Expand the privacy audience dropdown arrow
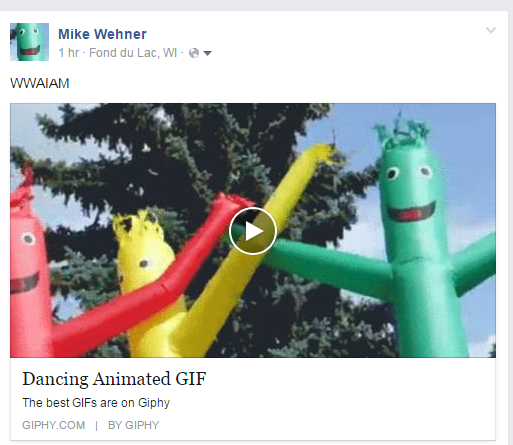513x445 pixels. (x=207, y=53)
